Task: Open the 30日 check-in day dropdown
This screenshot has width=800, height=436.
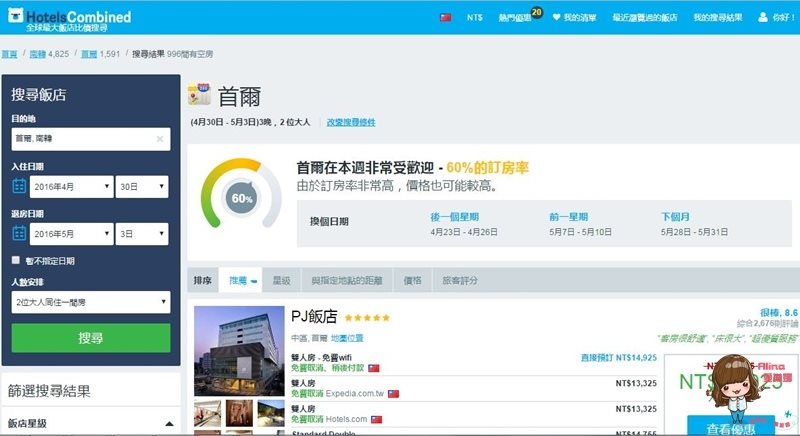Action: 142,187
